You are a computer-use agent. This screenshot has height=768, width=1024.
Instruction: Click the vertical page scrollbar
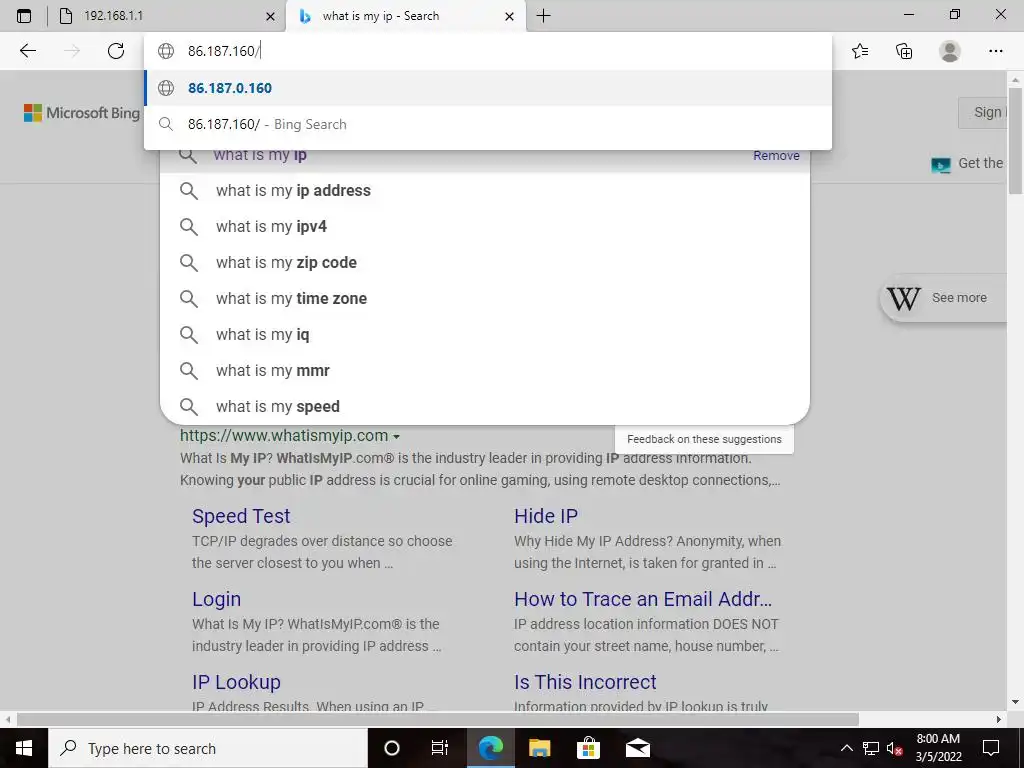[1015, 140]
